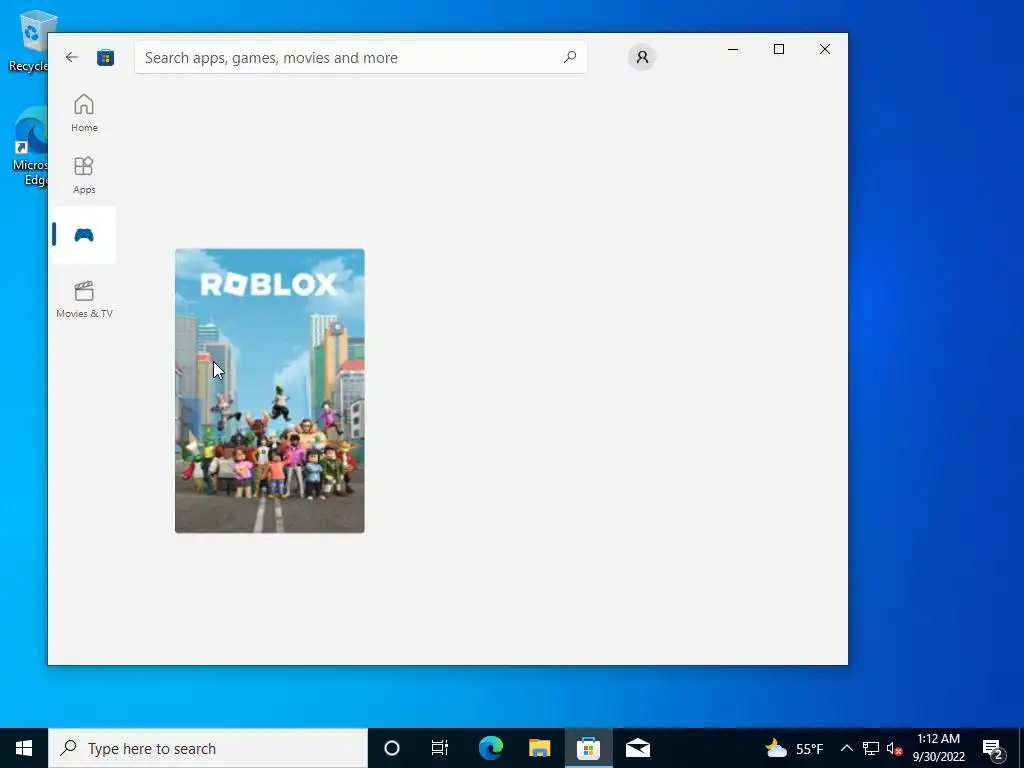Click the Microsoft Store taskbar icon

[x=588, y=748]
